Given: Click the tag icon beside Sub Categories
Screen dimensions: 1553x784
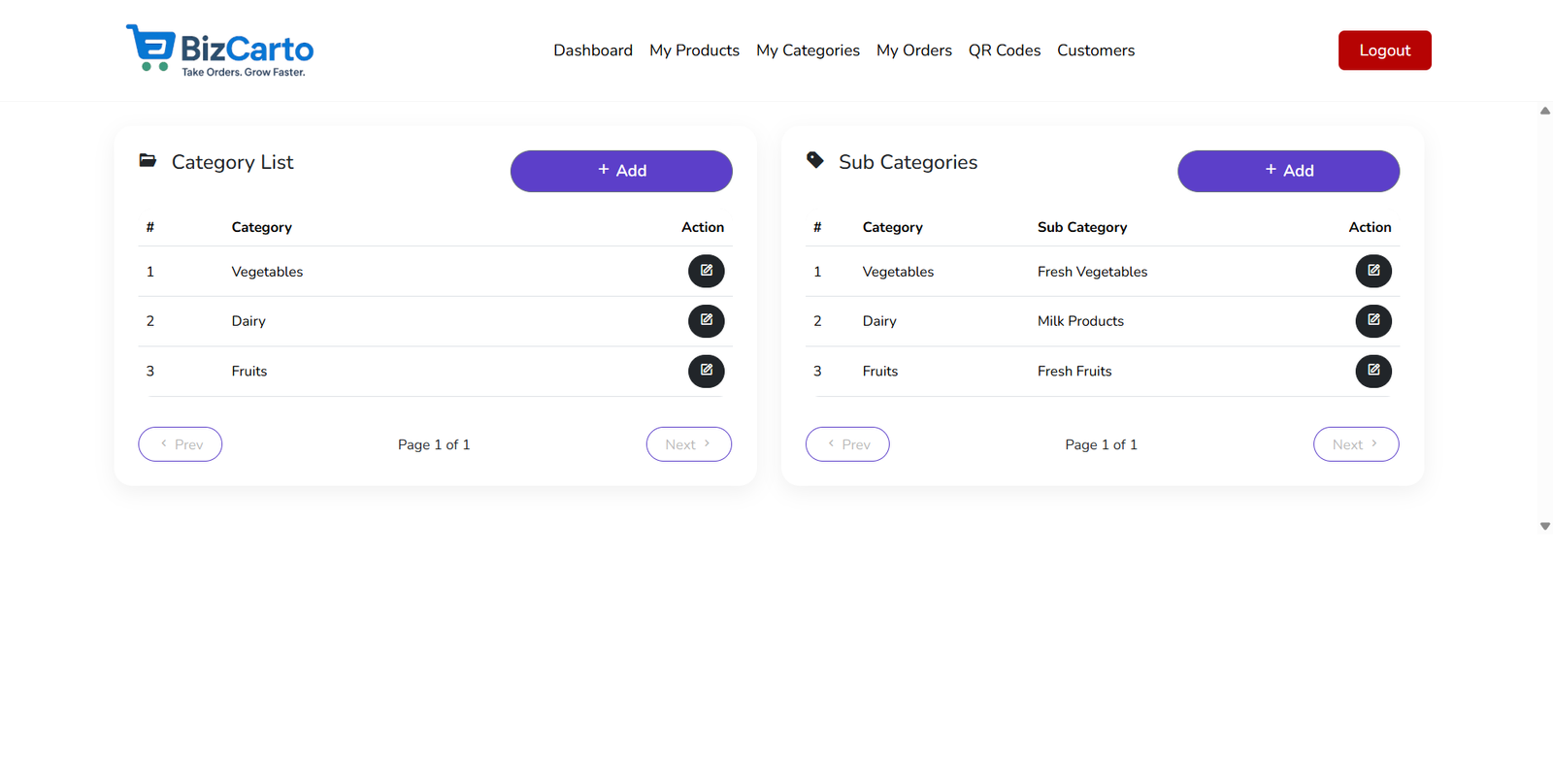Looking at the screenshot, I should pyautogui.click(x=814, y=160).
